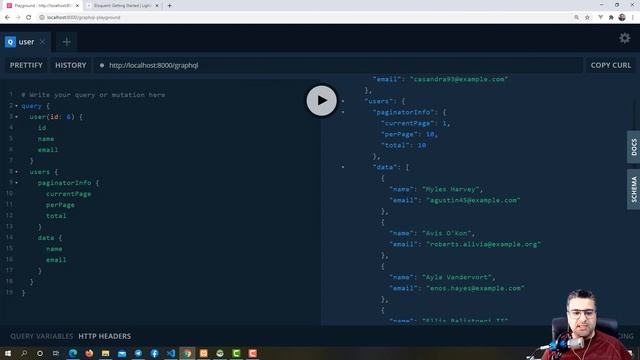640x360 pixels.
Task: Switch to HTTP HEADERS tab
Action: point(104,336)
